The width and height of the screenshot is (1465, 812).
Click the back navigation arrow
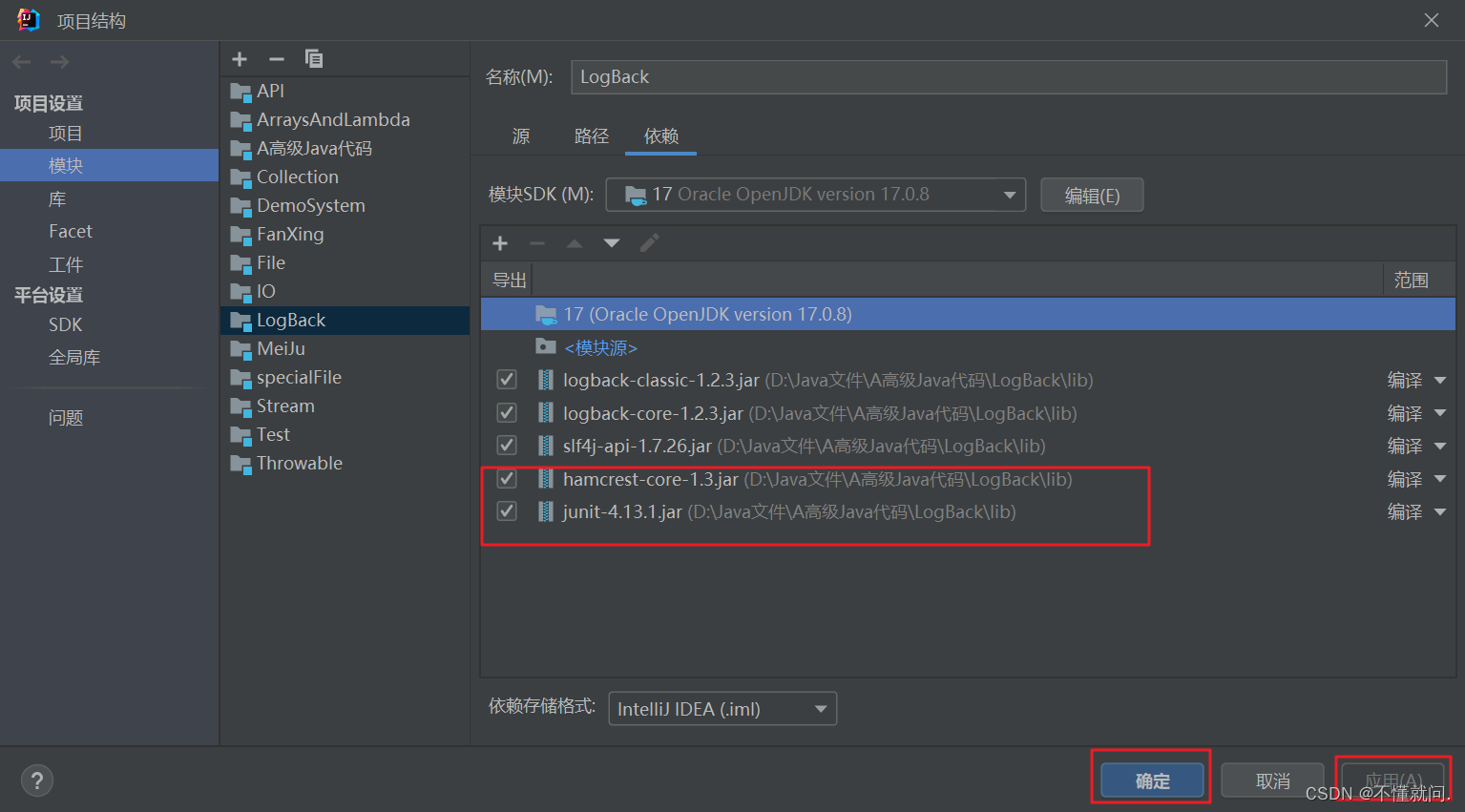pyautogui.click(x=22, y=62)
